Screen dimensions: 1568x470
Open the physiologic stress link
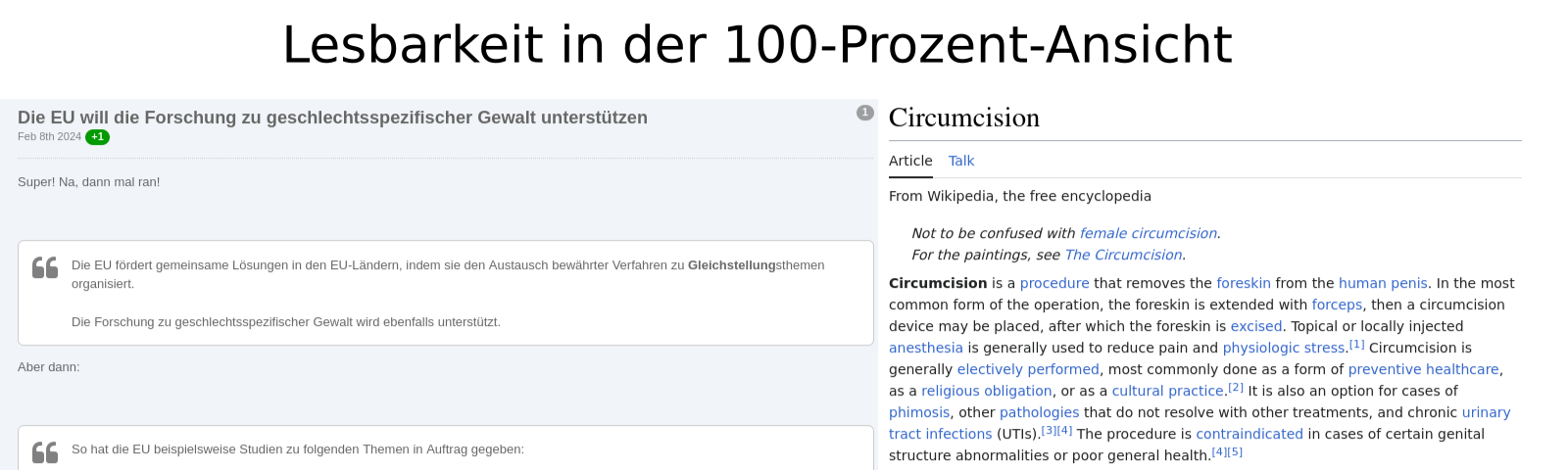(1284, 348)
